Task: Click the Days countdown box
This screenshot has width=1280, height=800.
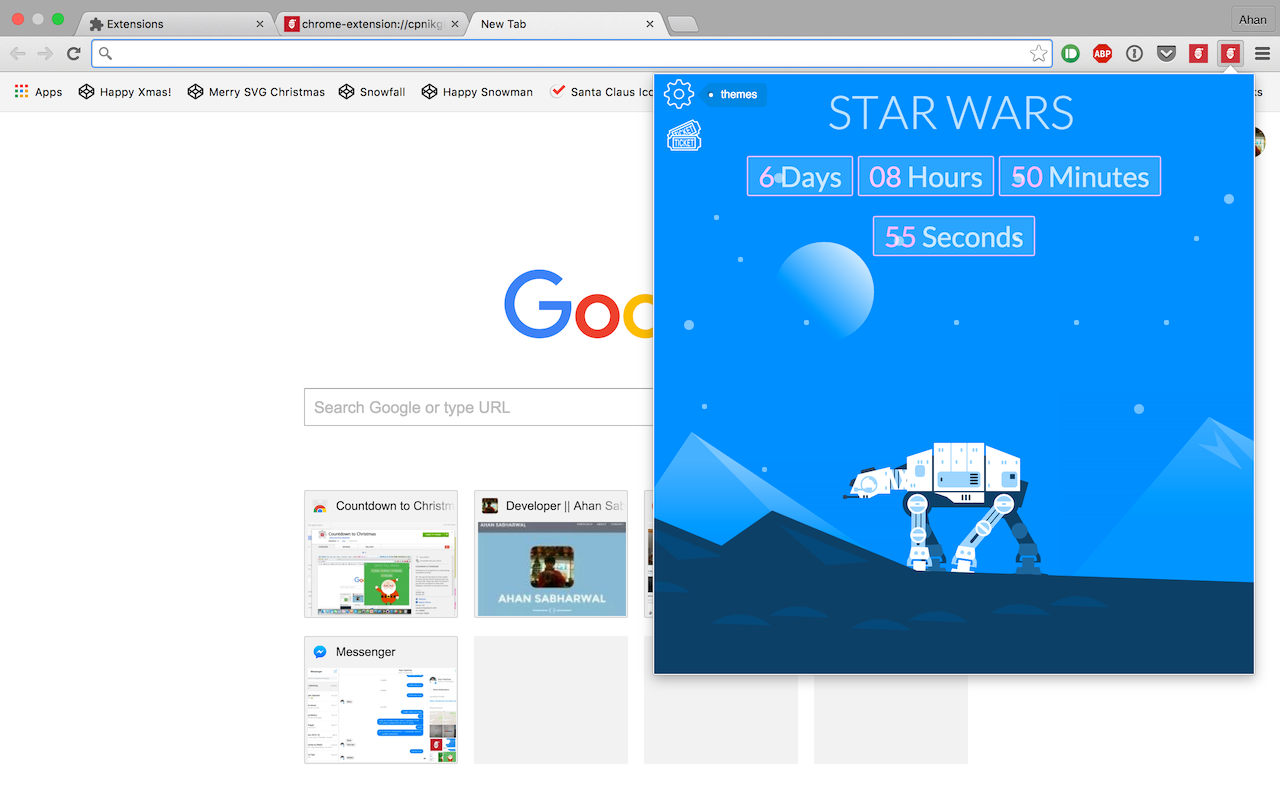Action: (x=800, y=176)
